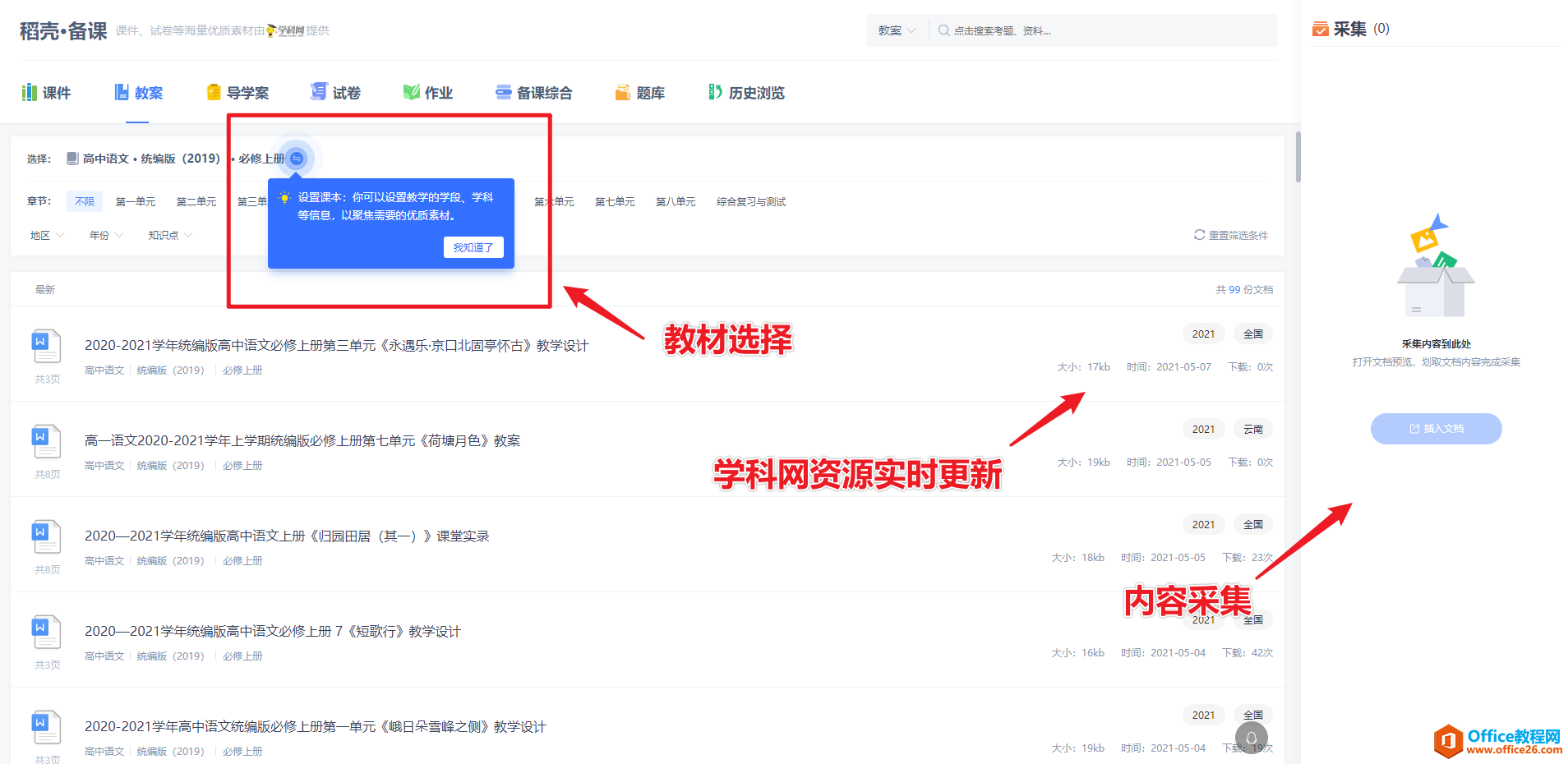Sort results by 最新
The image size is (1568, 764).
[45, 289]
